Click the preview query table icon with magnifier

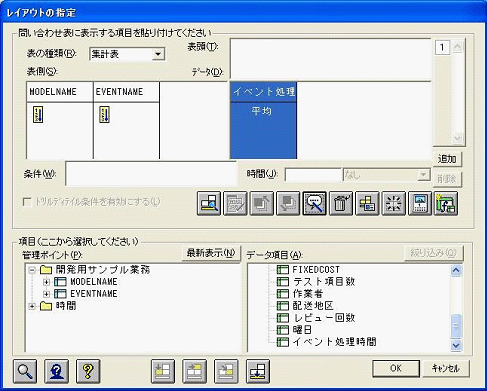209,203
